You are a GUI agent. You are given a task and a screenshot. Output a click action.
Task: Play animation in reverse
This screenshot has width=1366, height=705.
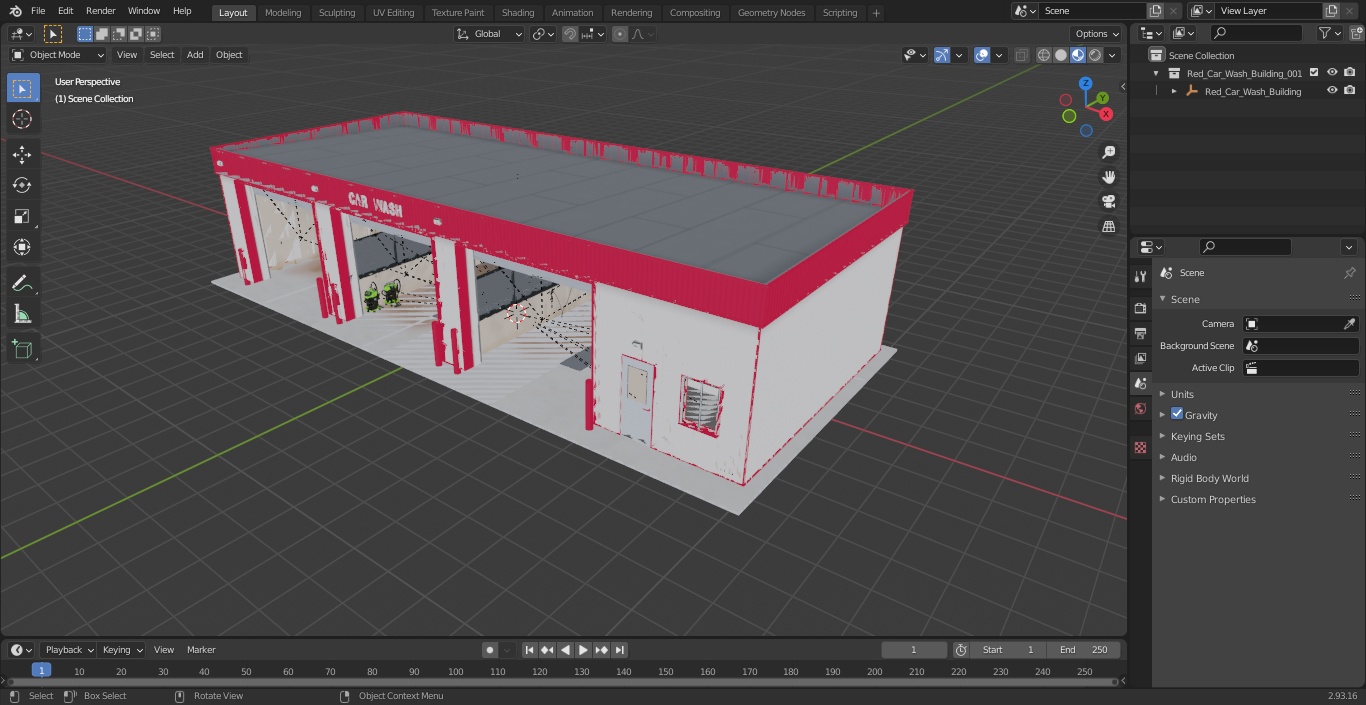tap(566, 650)
